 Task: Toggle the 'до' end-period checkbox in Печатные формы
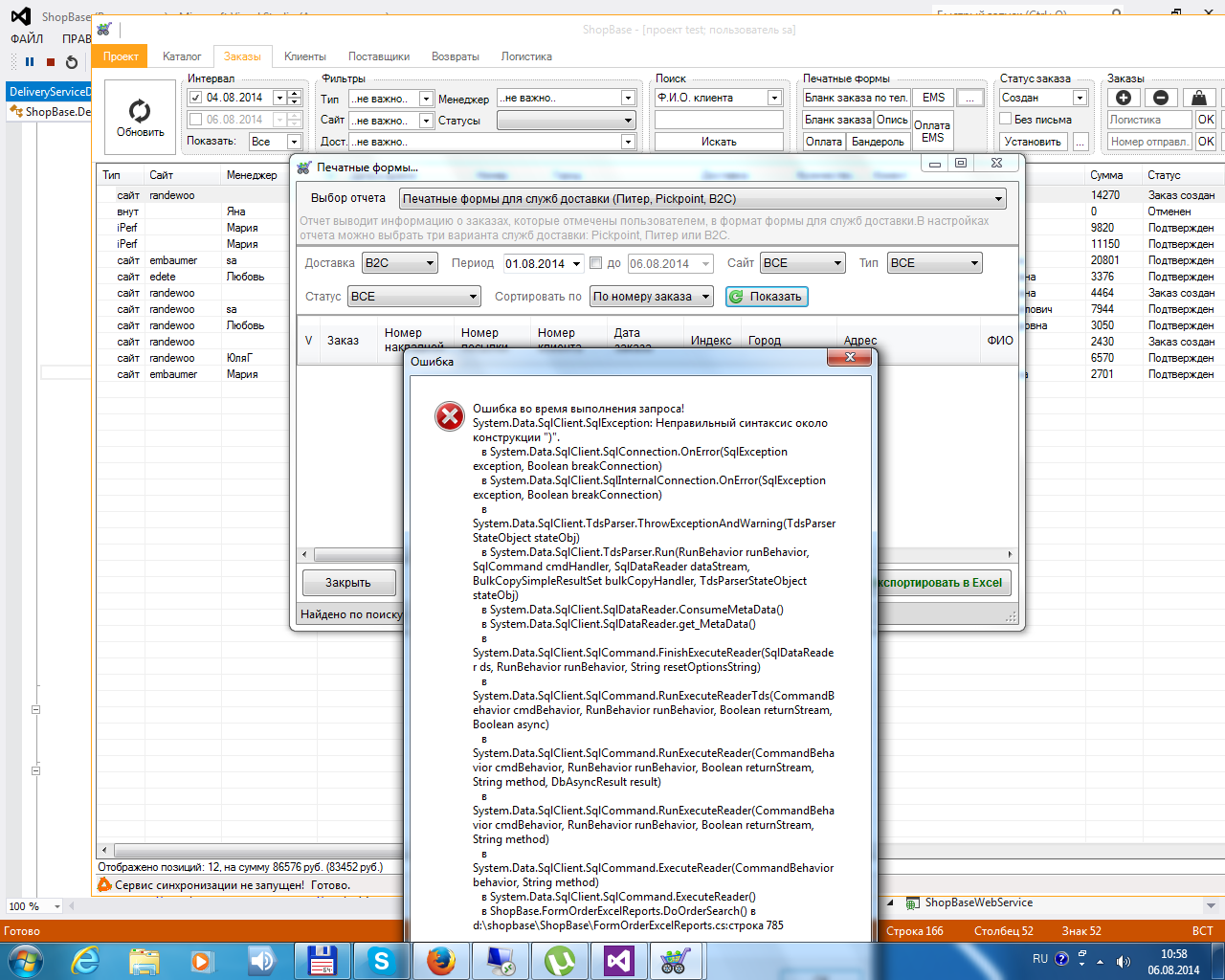point(595,263)
